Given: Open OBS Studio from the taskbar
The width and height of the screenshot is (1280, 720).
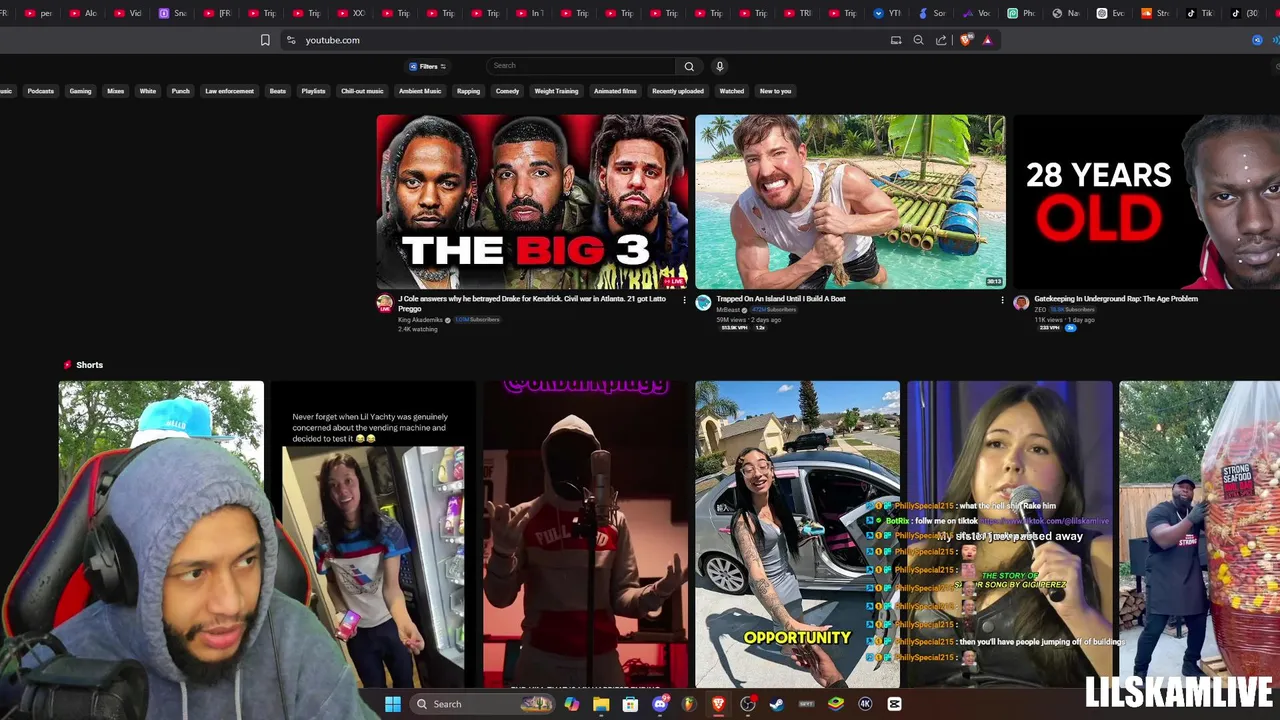Looking at the screenshot, I should (747, 704).
